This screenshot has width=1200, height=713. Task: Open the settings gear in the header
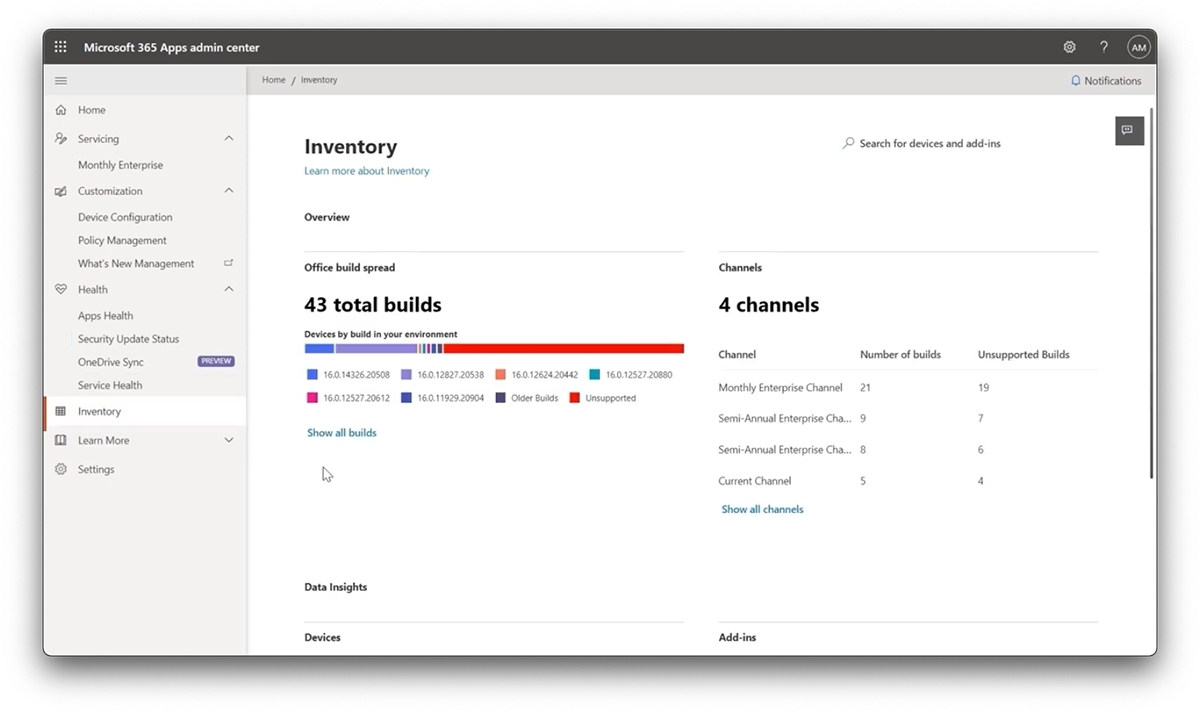[1069, 47]
